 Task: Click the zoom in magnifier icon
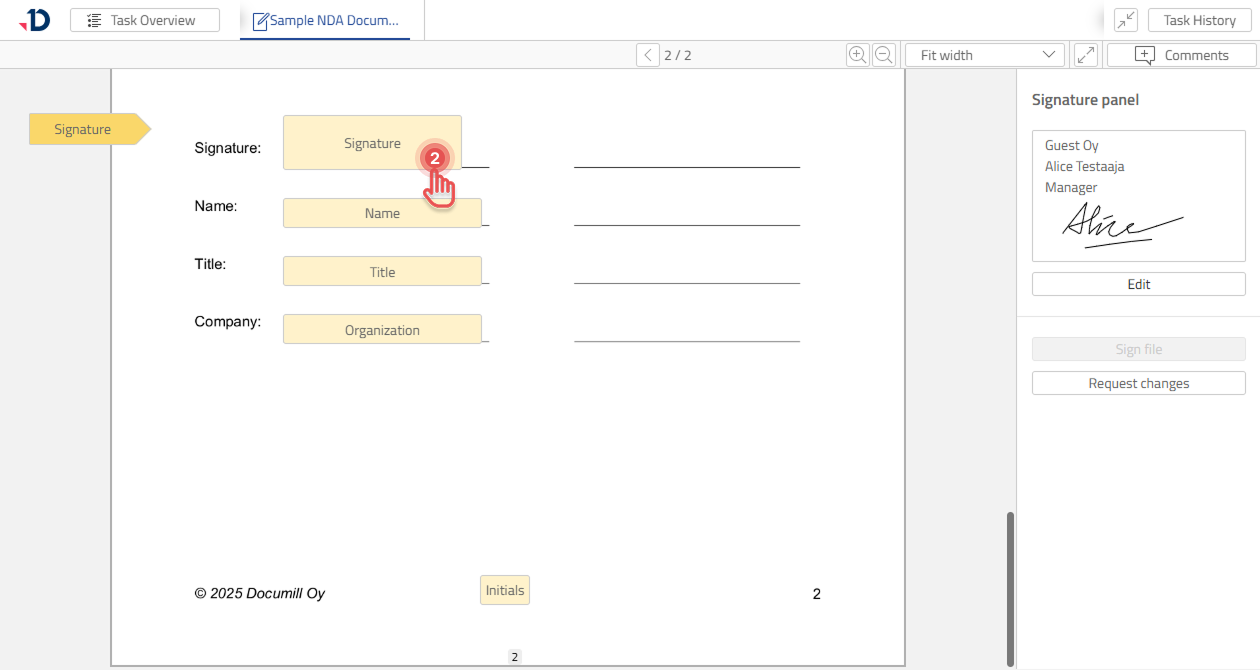pos(857,54)
